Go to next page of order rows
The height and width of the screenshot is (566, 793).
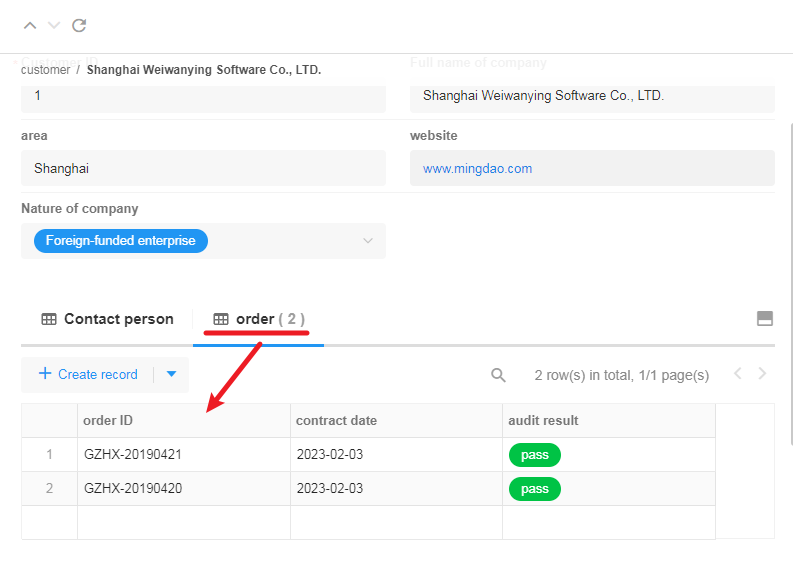point(763,374)
